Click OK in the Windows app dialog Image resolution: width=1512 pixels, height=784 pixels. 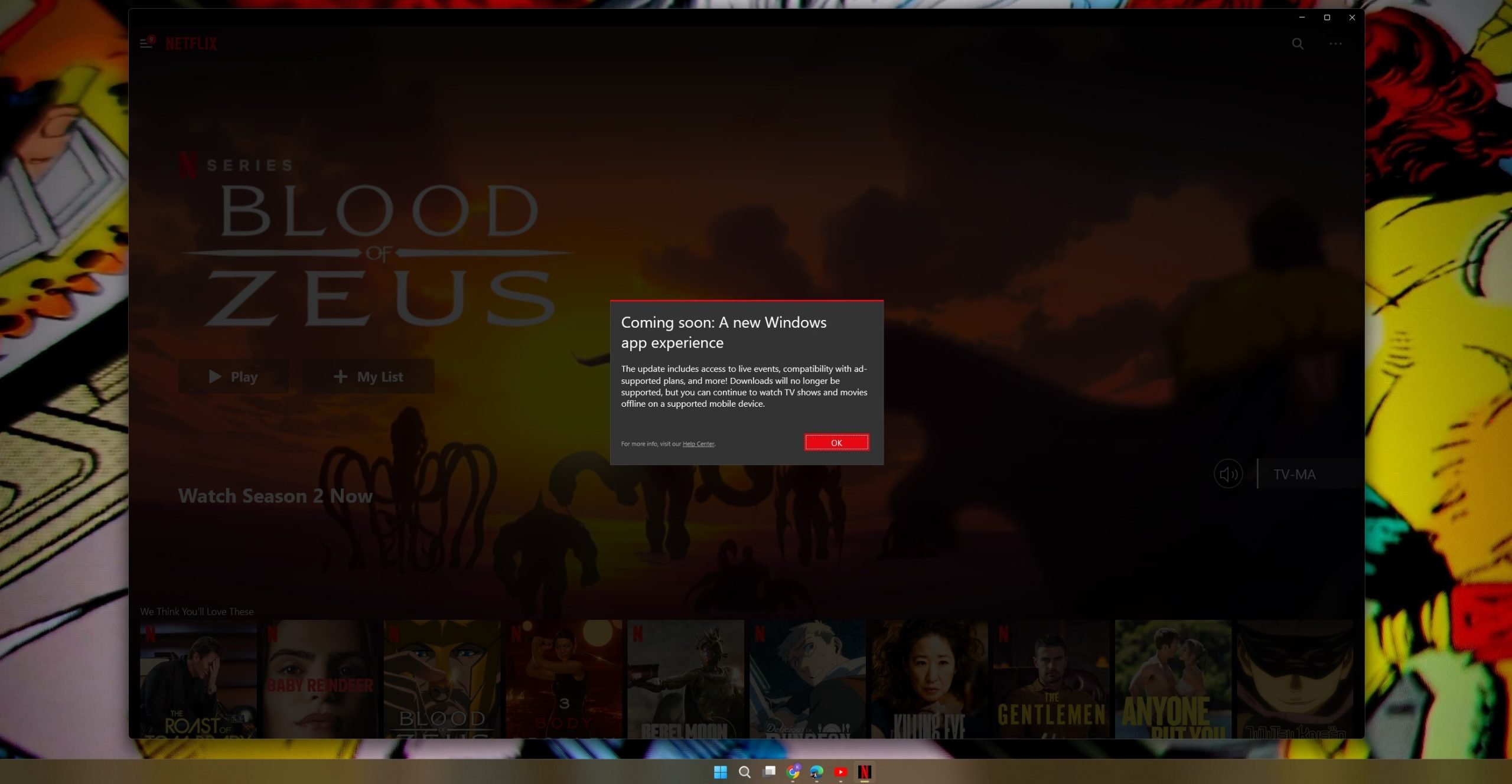pos(836,442)
